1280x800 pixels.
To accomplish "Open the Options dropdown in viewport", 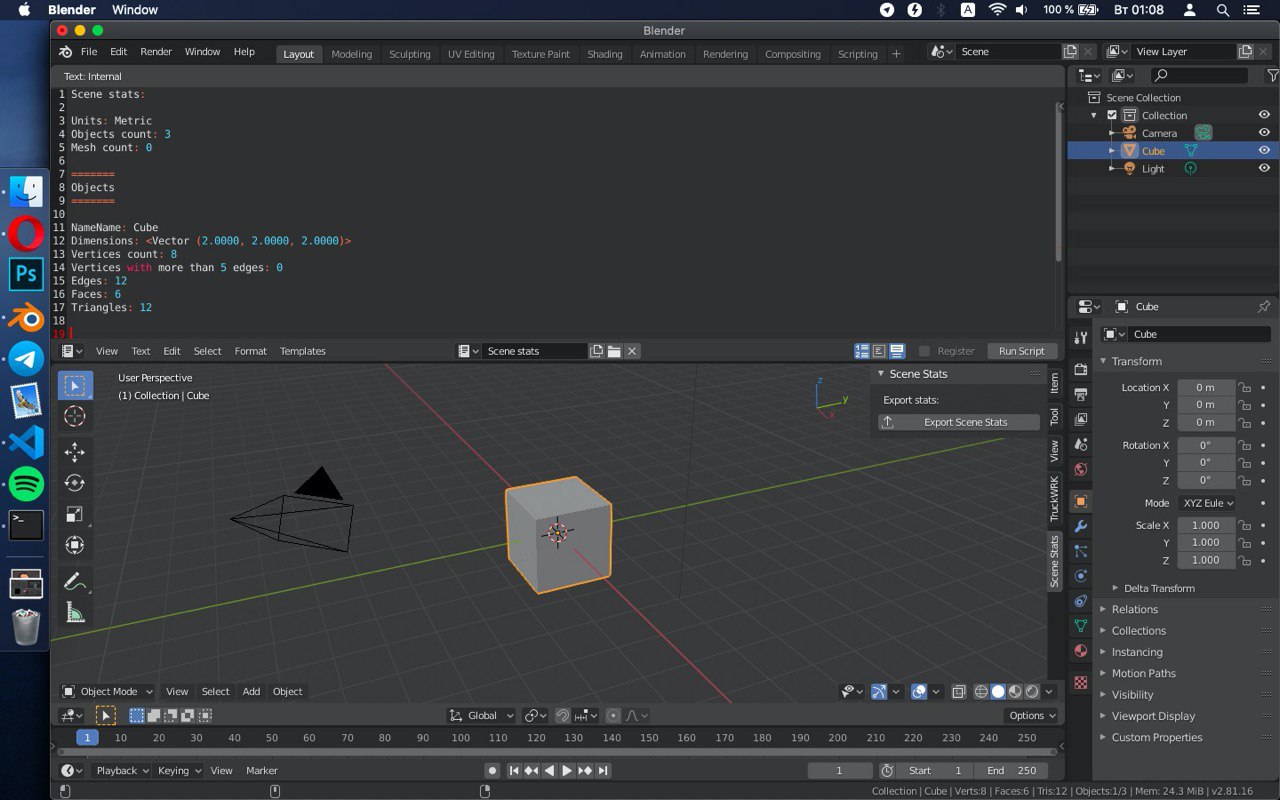I will [x=1031, y=715].
